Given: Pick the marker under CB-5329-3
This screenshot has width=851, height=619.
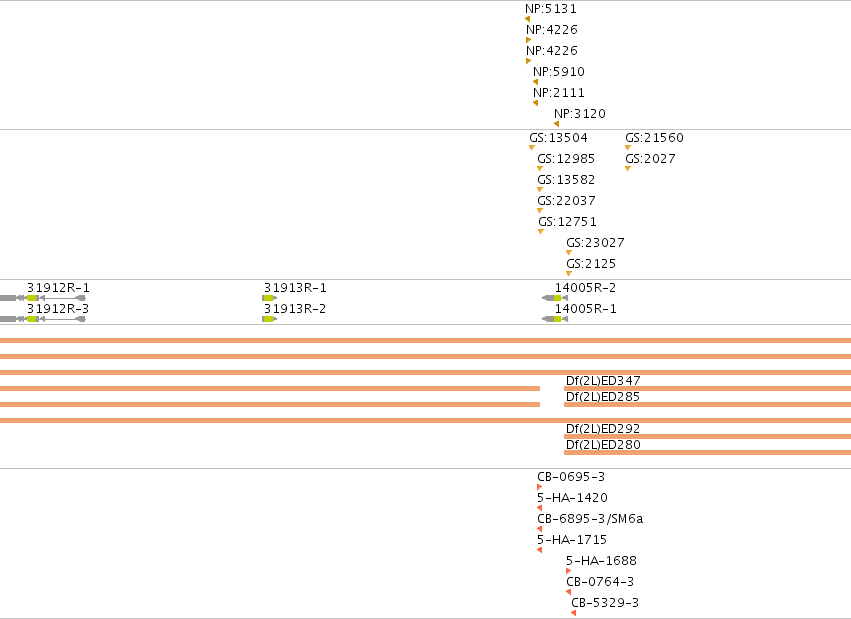Looking at the screenshot, I should coord(573,613).
